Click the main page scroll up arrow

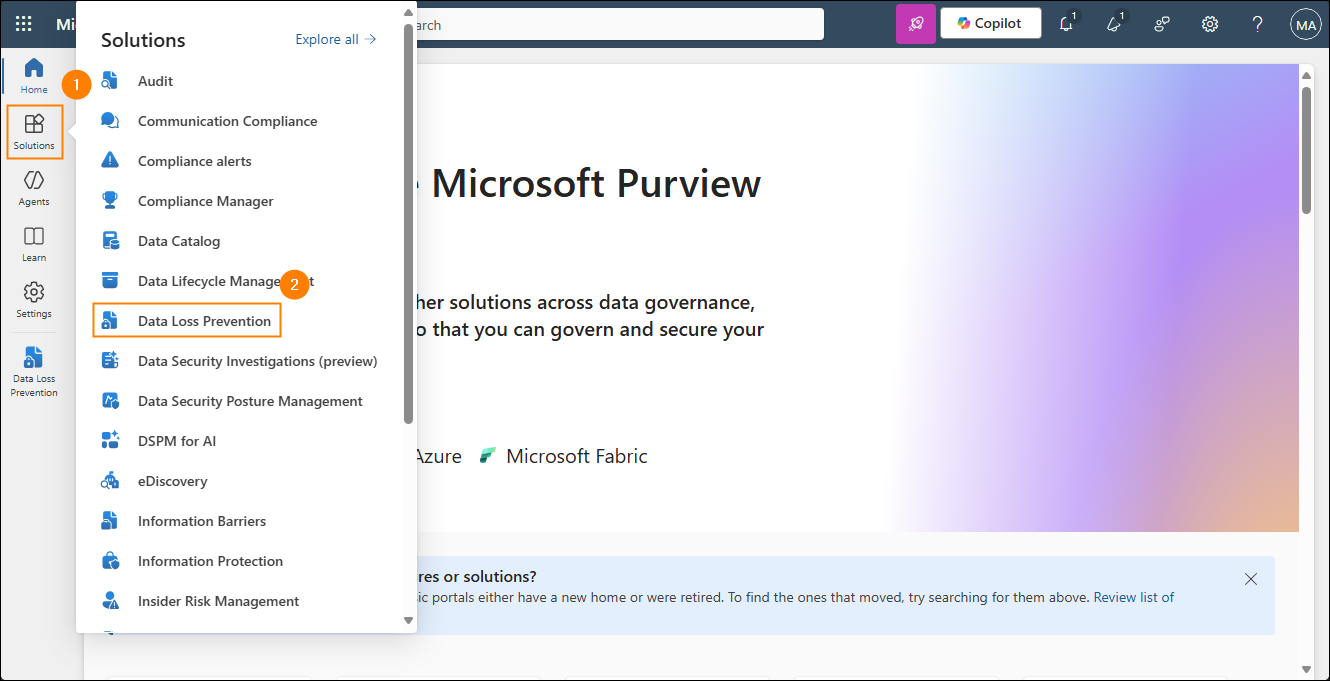point(1306,75)
